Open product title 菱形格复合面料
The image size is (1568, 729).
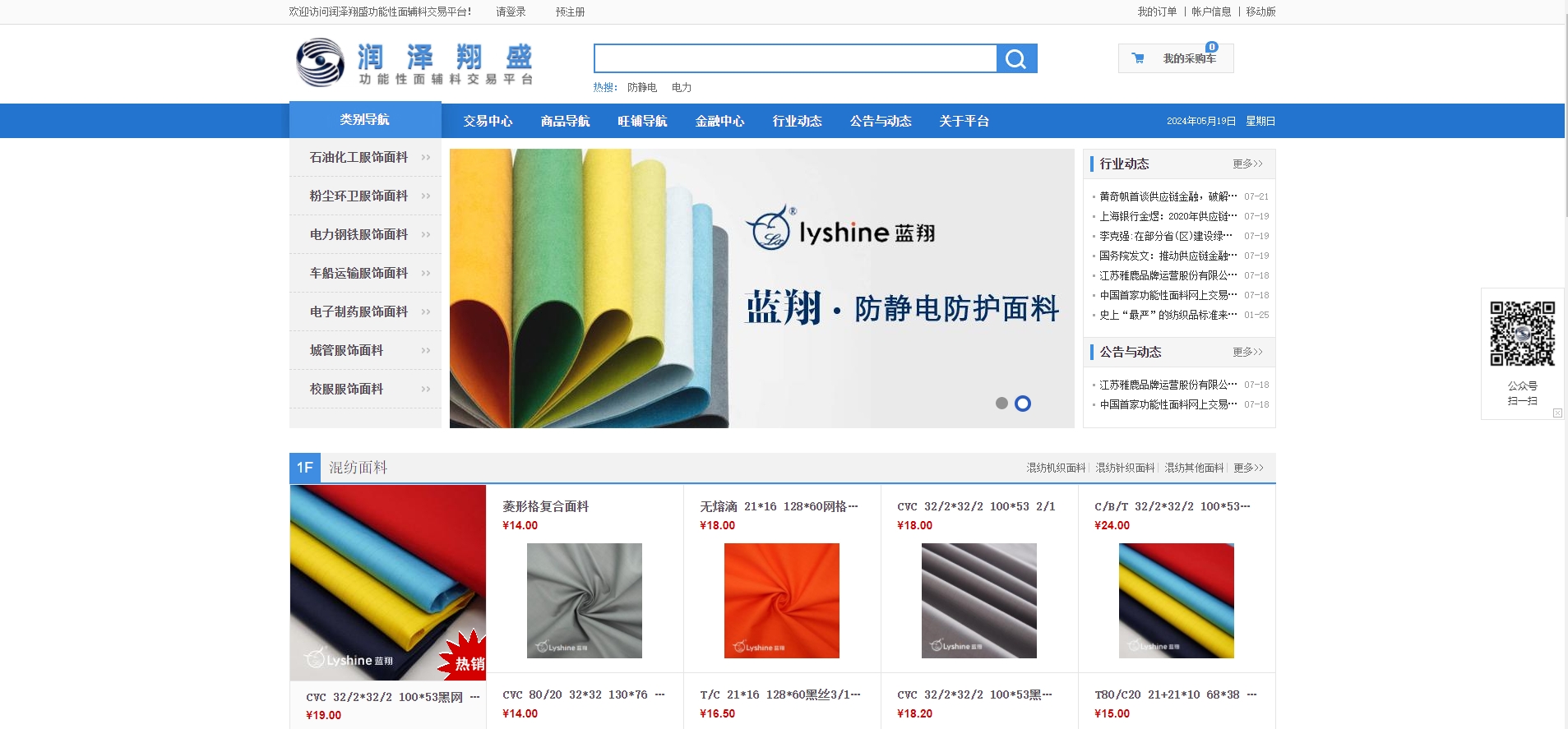coord(546,506)
